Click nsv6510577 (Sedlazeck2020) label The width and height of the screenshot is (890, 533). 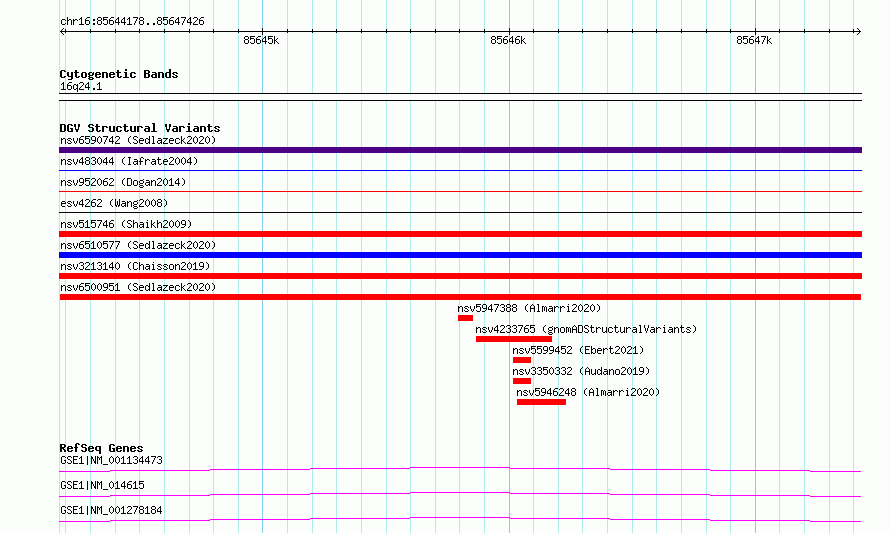point(138,245)
